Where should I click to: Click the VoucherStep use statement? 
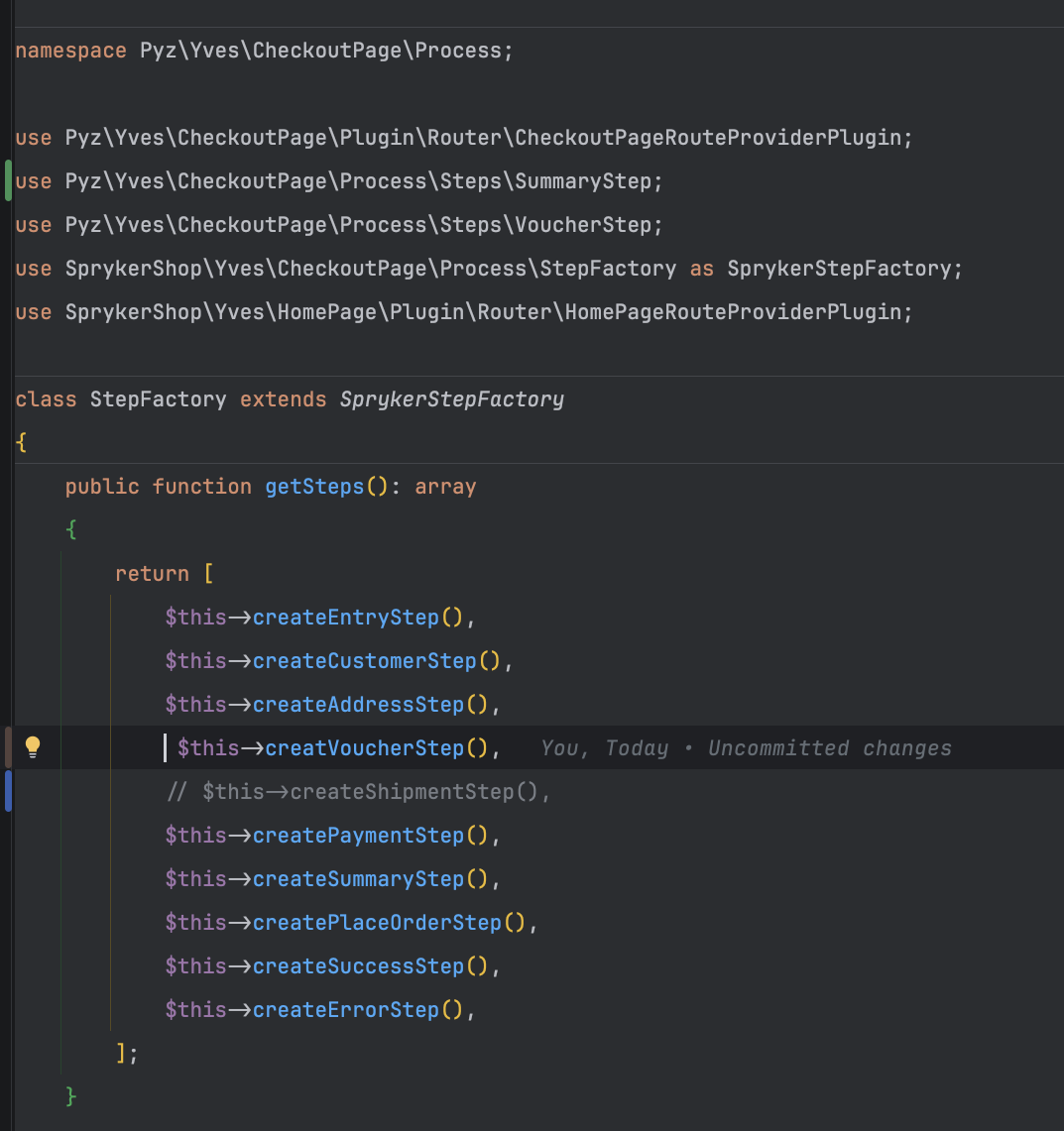(337, 224)
